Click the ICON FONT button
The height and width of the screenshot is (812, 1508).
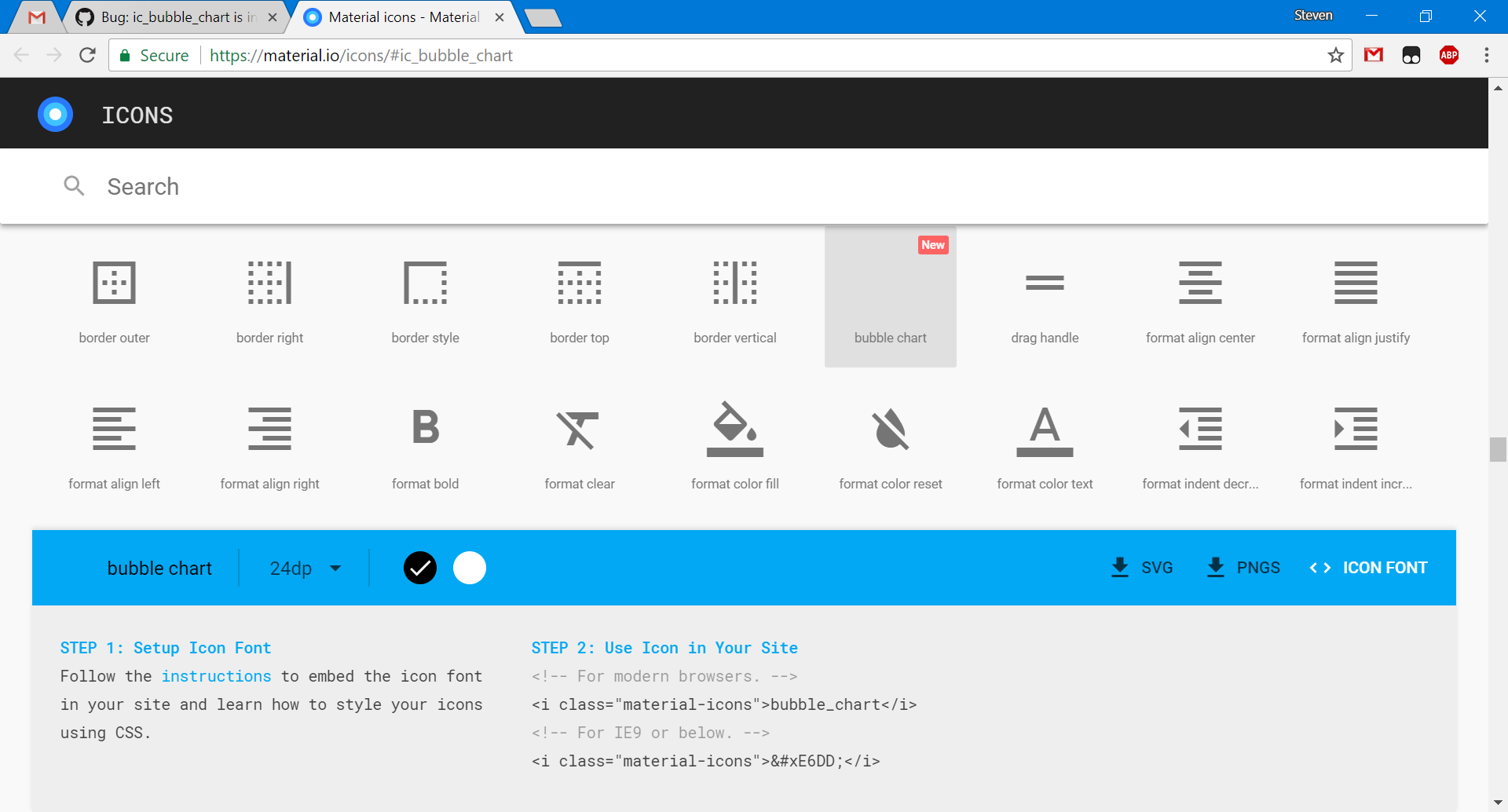point(1368,568)
